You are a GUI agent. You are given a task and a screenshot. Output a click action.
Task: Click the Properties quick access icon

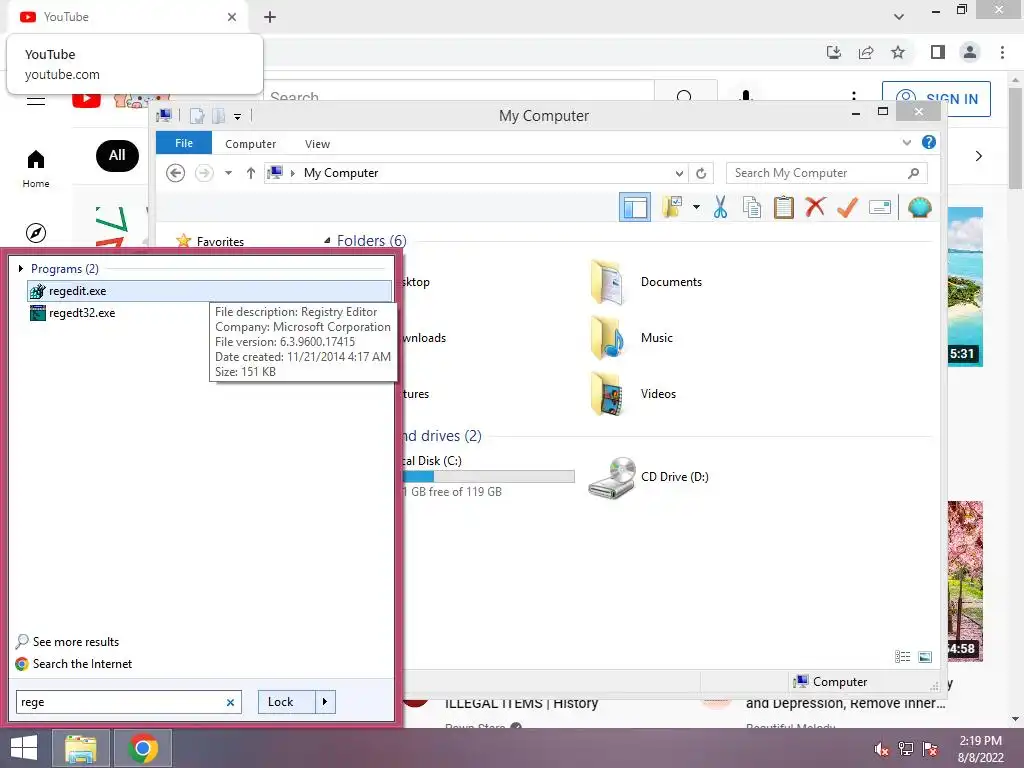[x=197, y=116]
